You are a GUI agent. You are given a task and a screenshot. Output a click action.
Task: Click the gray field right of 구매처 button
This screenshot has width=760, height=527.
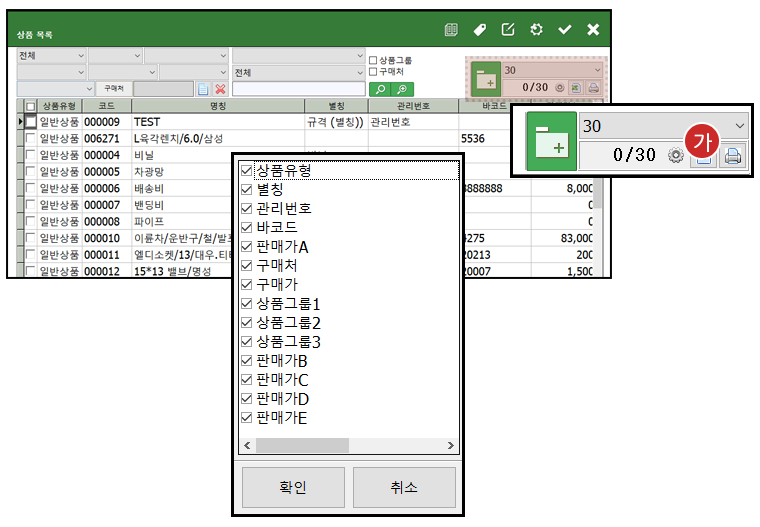click(x=163, y=89)
